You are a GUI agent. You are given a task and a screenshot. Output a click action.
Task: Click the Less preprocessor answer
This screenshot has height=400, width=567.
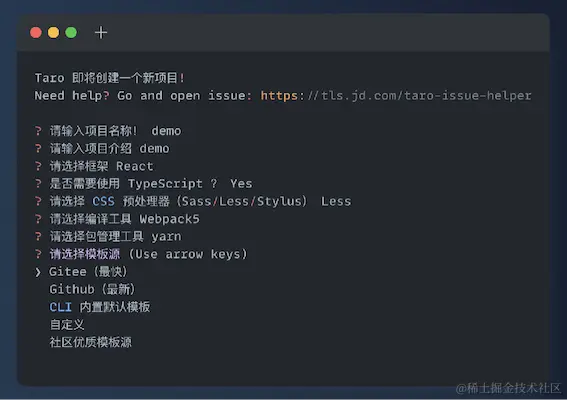[336, 201]
